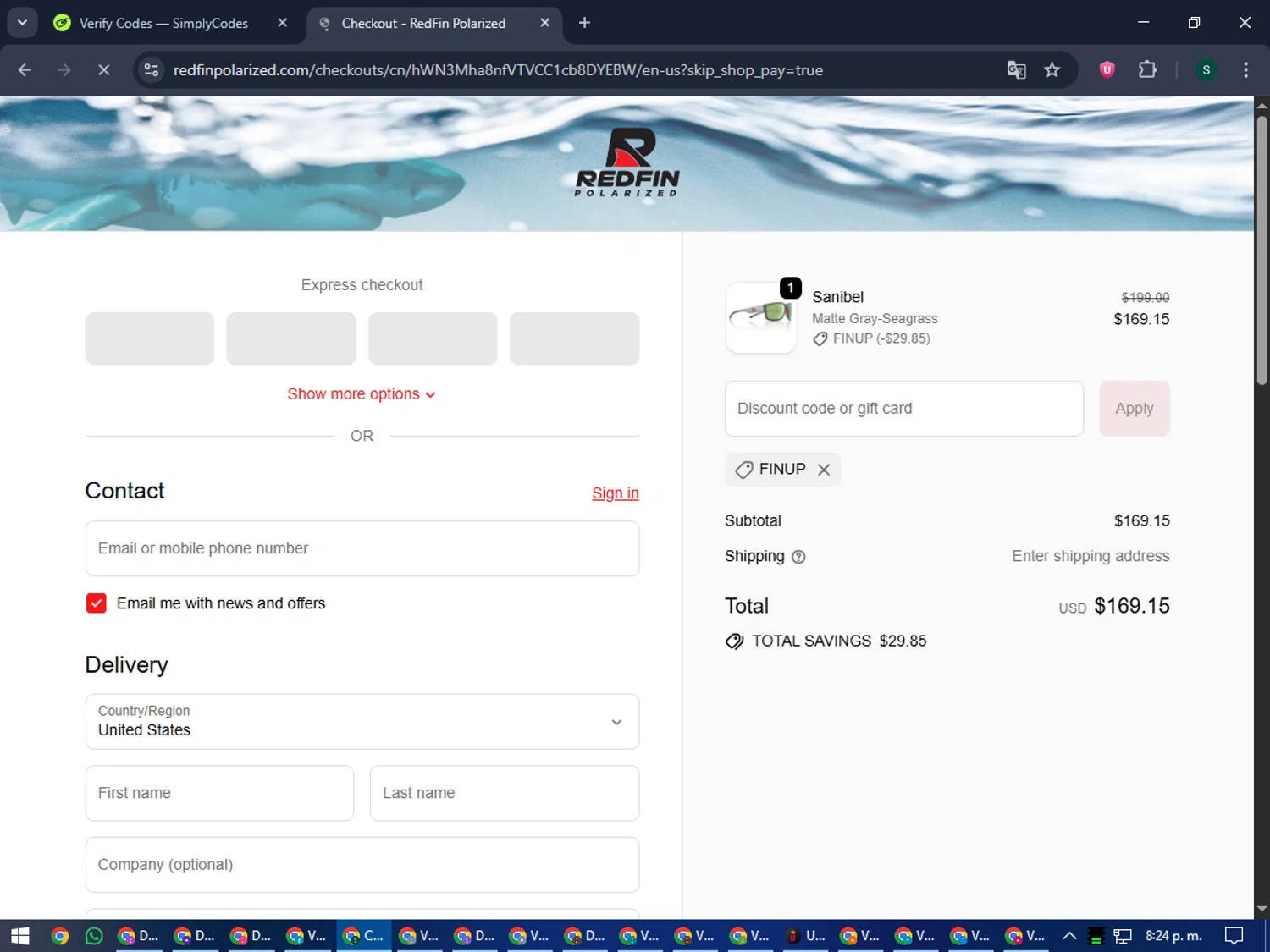Focus the Email or mobile phone number field
The height and width of the screenshot is (952, 1270).
point(362,548)
